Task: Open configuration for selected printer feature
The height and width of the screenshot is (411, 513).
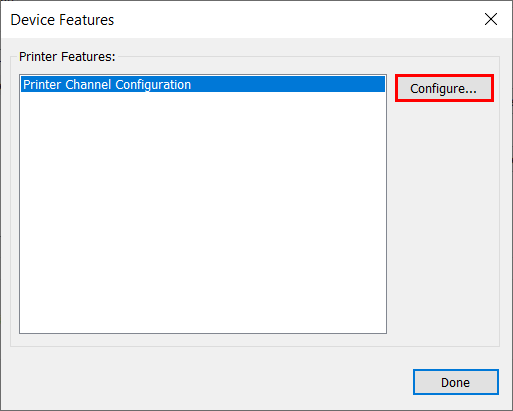Action: [x=444, y=88]
